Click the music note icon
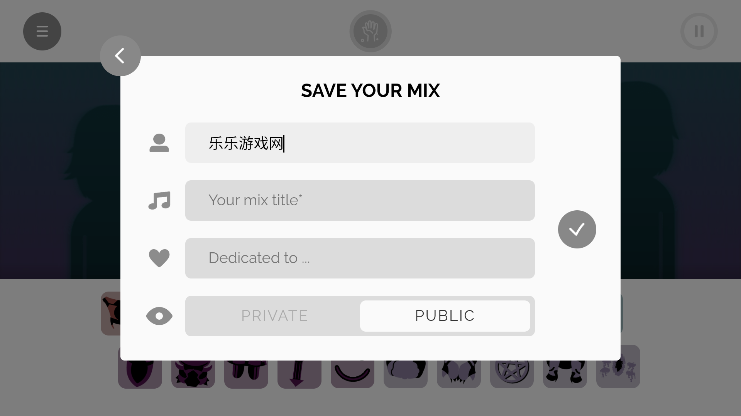The height and width of the screenshot is (416, 741). [x=159, y=201]
